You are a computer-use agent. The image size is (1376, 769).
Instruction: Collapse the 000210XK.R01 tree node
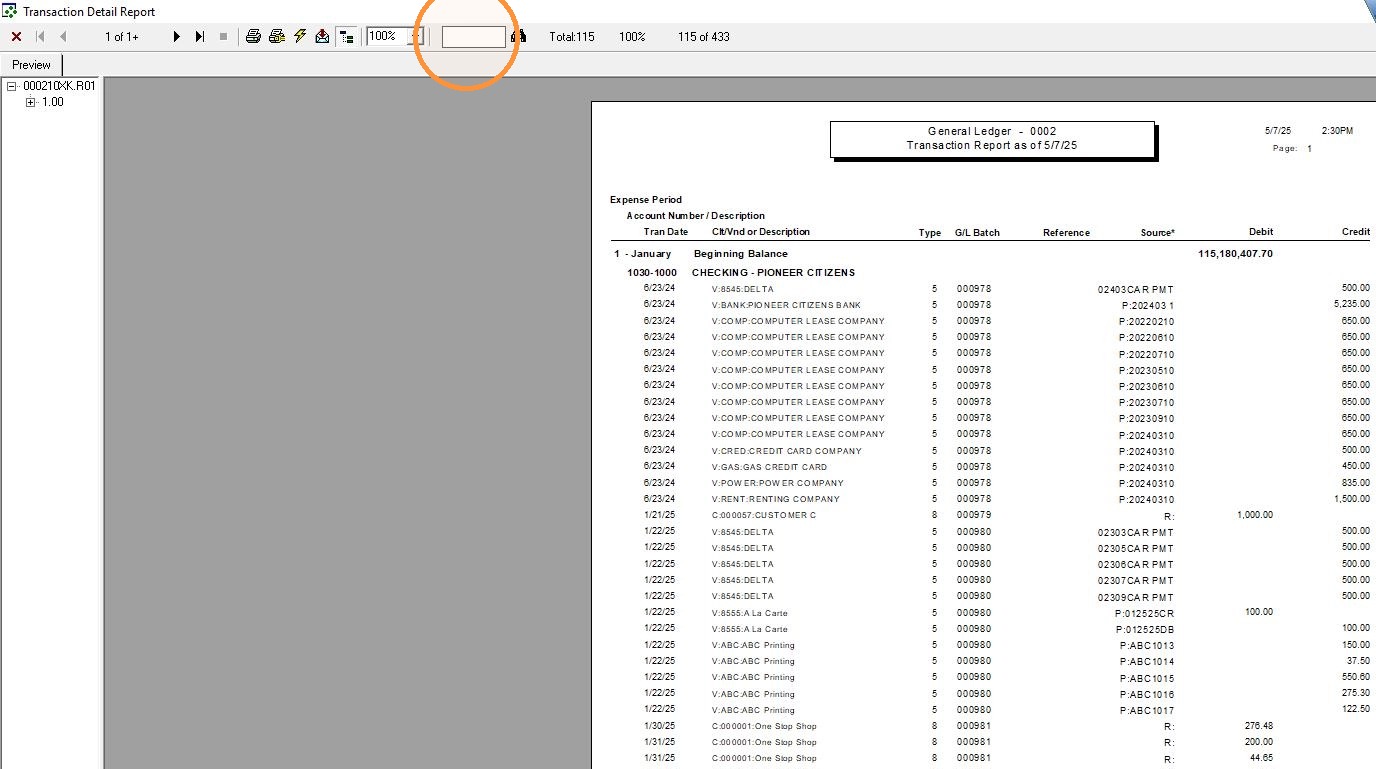click(12, 86)
